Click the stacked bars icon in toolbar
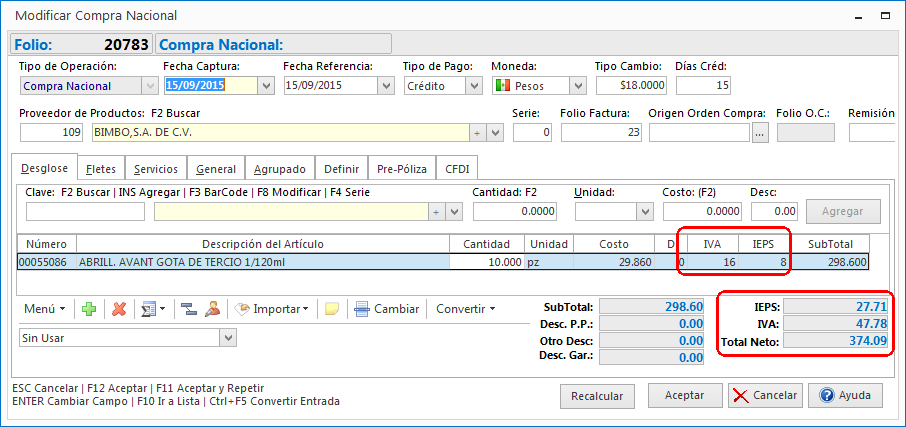Screen dimensions: 906x427 point(188,309)
